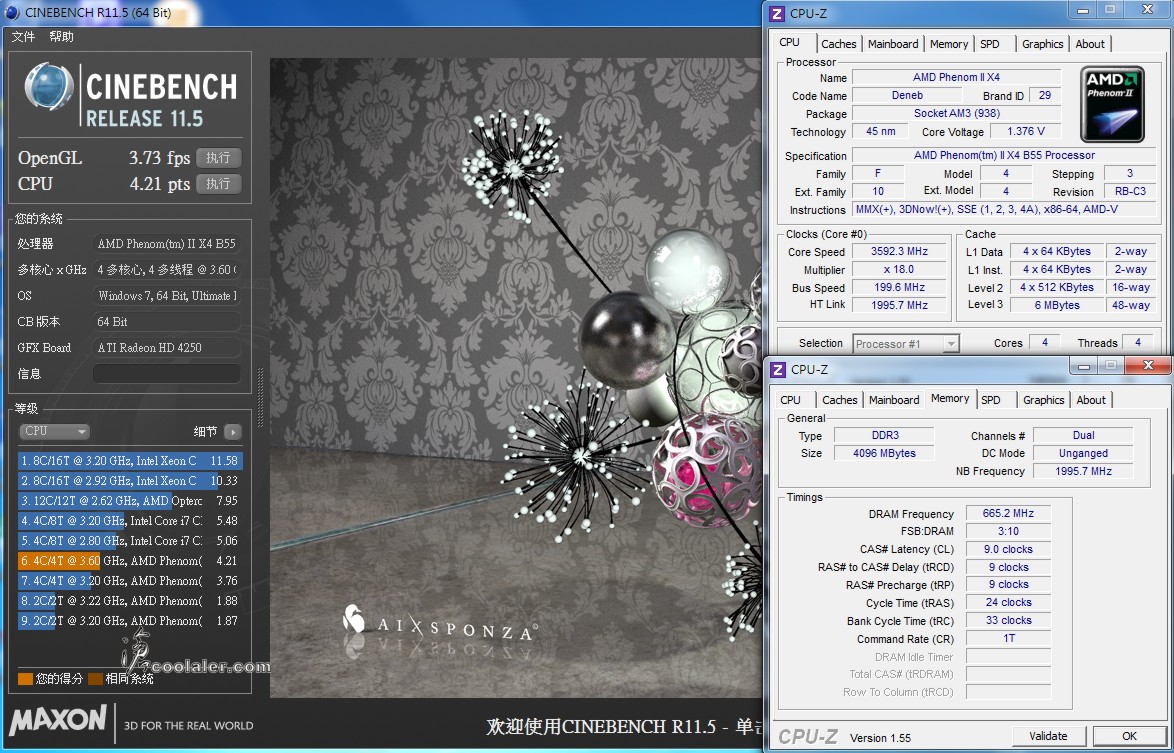Select ranking row 7 AMD Phenom 3.76
1174x753 pixels.
(130, 581)
